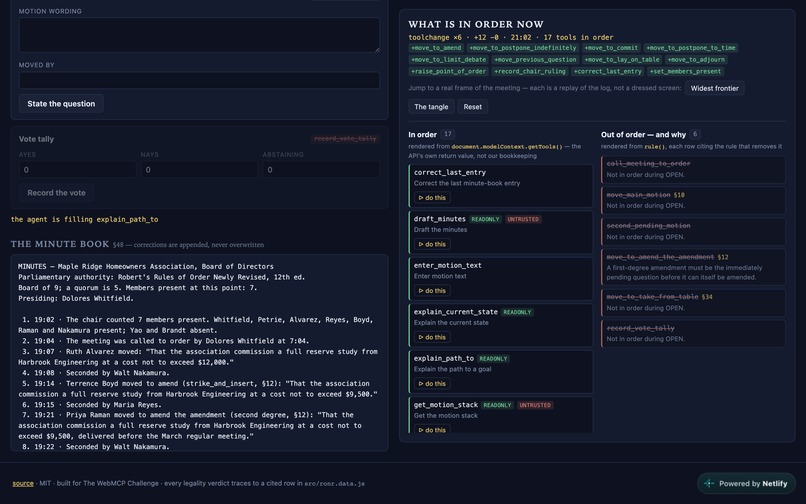Screen dimensions: 806x504
Task: Click minute entry 4 Seconded by Walt Nakamura
Action: pos(96,373)
